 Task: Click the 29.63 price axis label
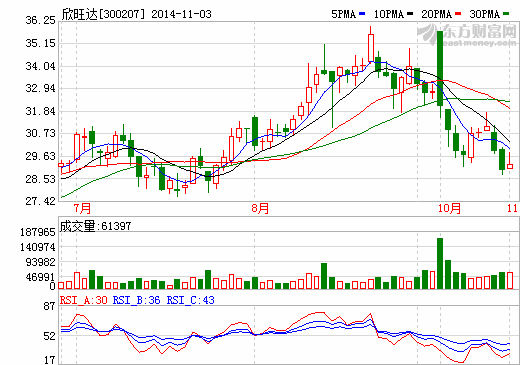click(x=40, y=156)
